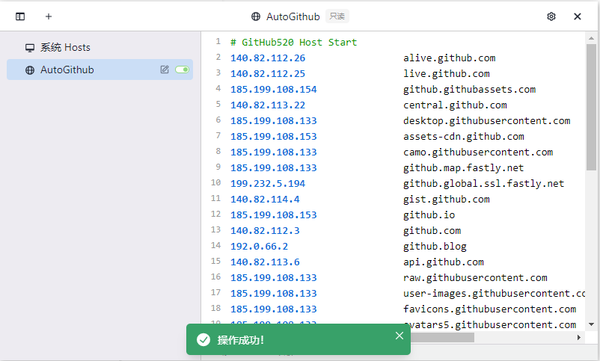Click the vertical scrollbar up arrow
This screenshot has width=600, height=361.
click(x=591, y=38)
